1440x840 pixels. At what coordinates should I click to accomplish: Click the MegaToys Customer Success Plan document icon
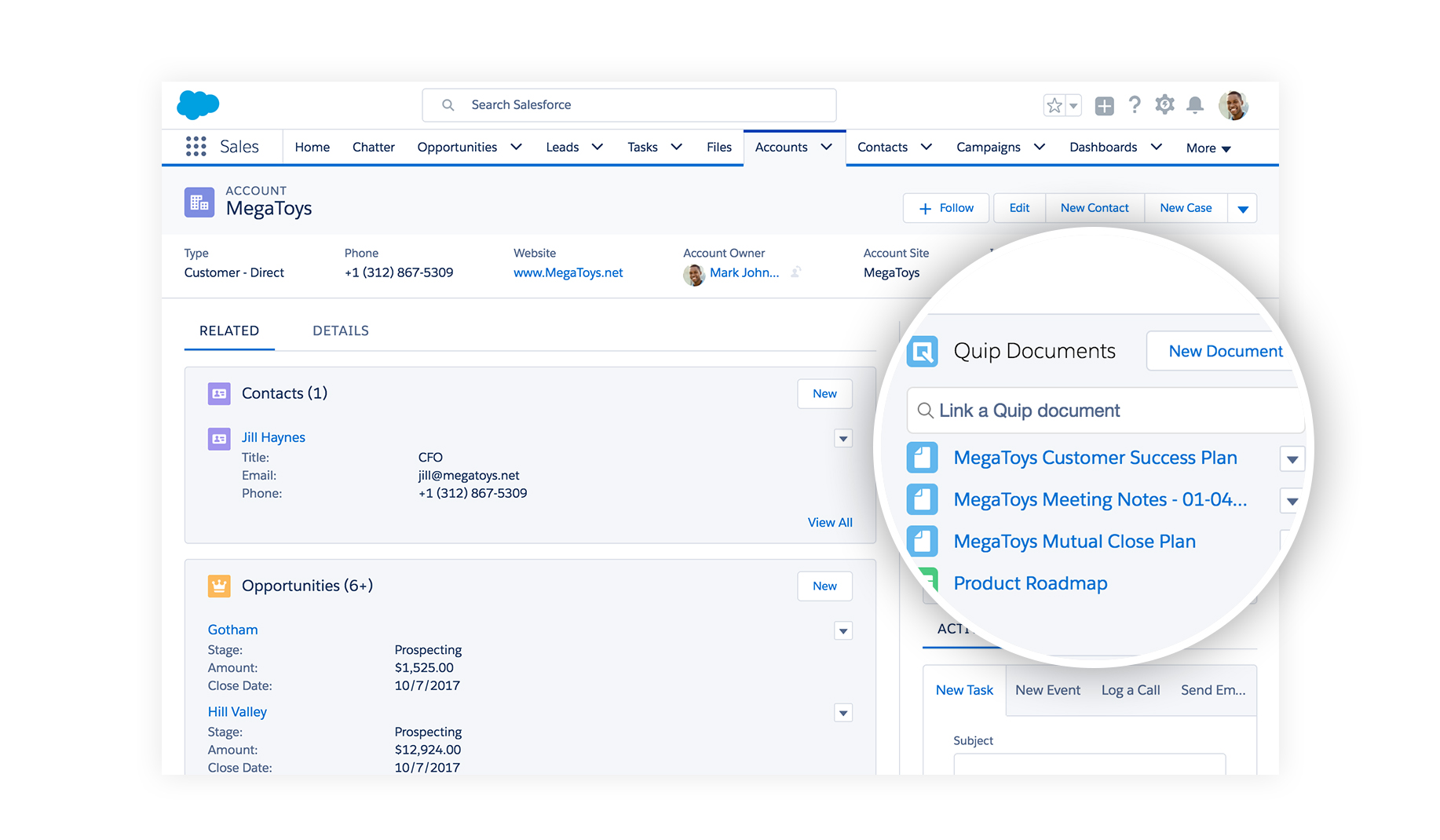click(x=923, y=458)
